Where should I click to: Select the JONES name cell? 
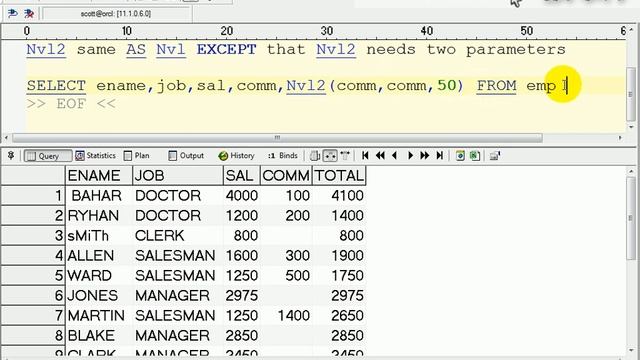tap(99, 296)
